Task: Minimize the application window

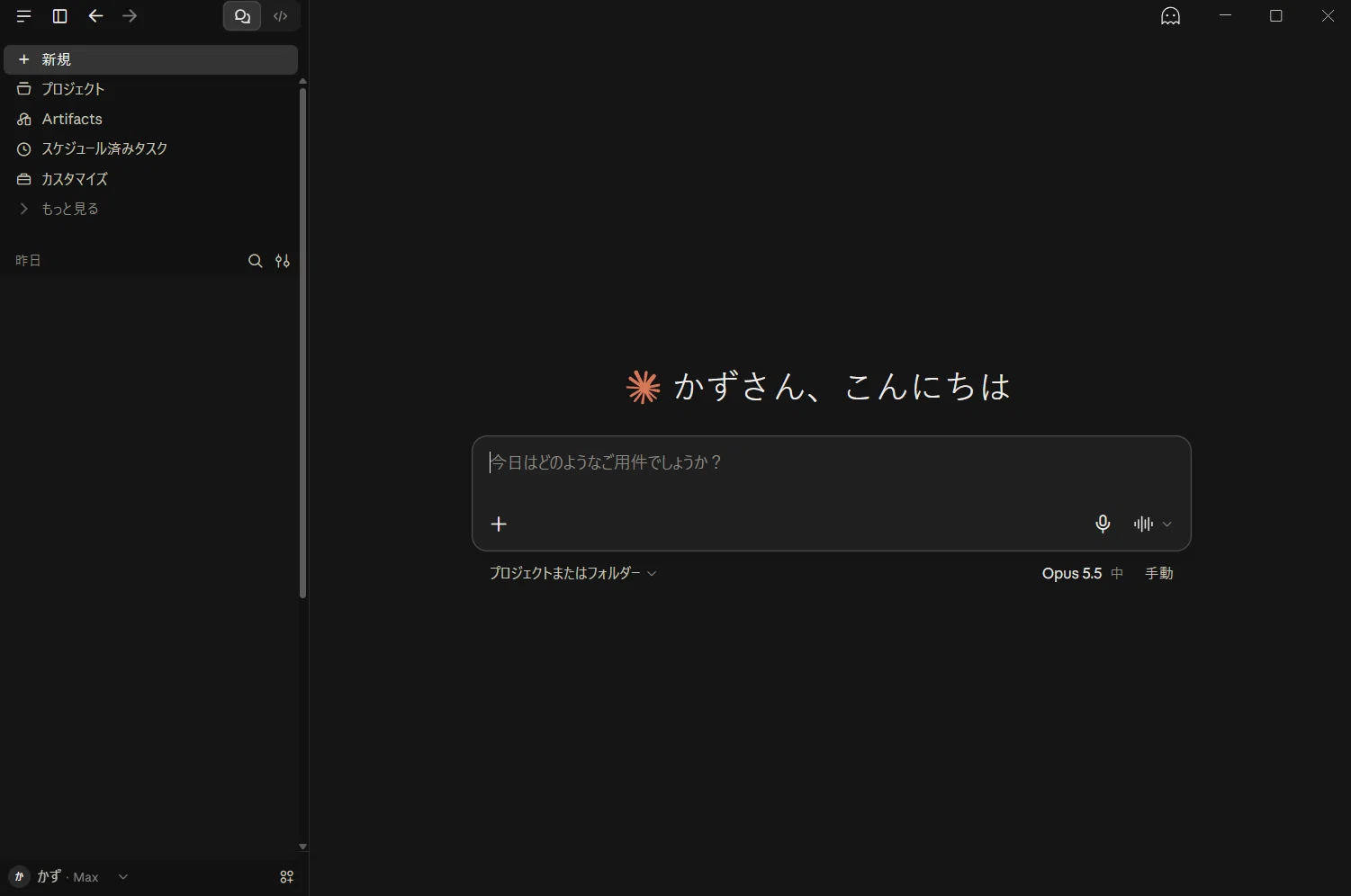Action: pos(1225,16)
